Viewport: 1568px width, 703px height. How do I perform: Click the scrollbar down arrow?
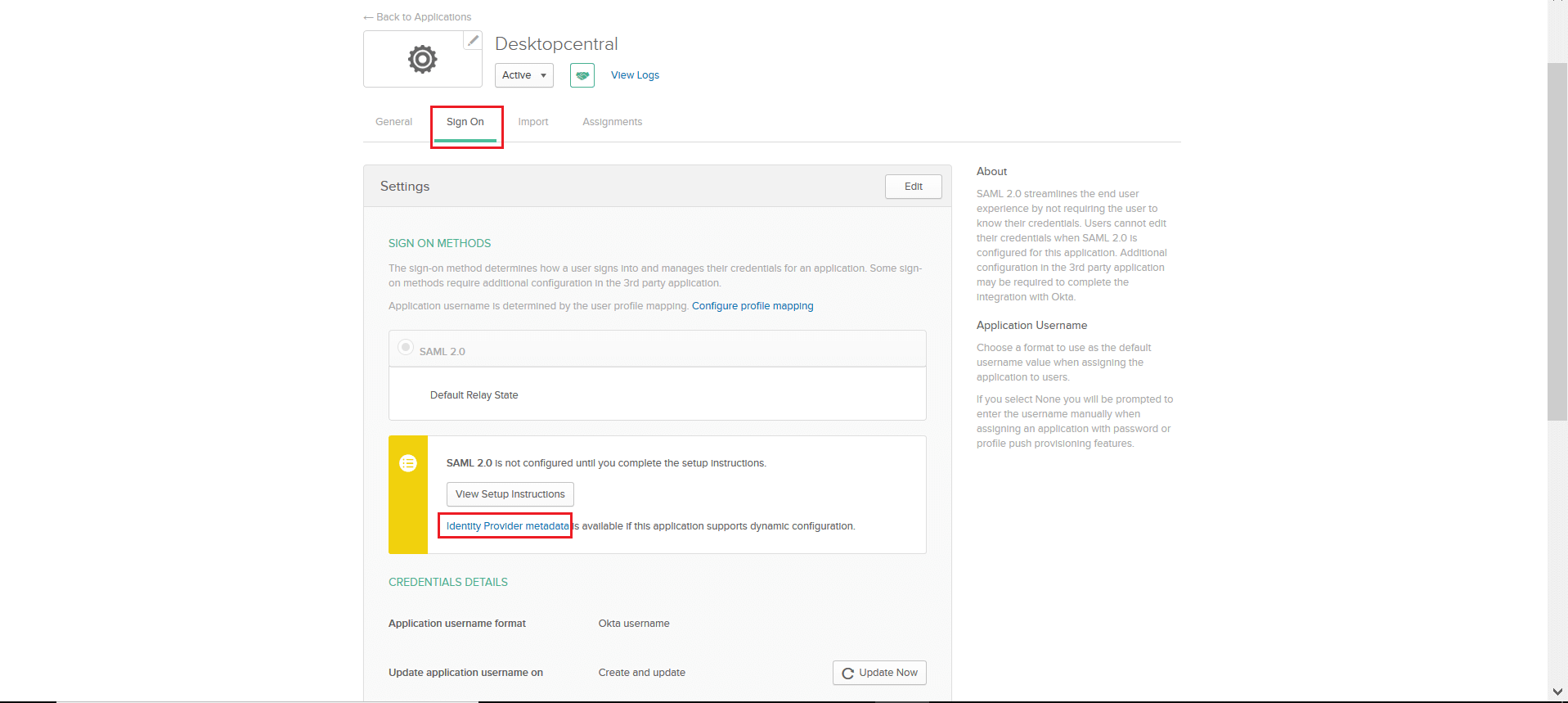pyautogui.click(x=1557, y=692)
